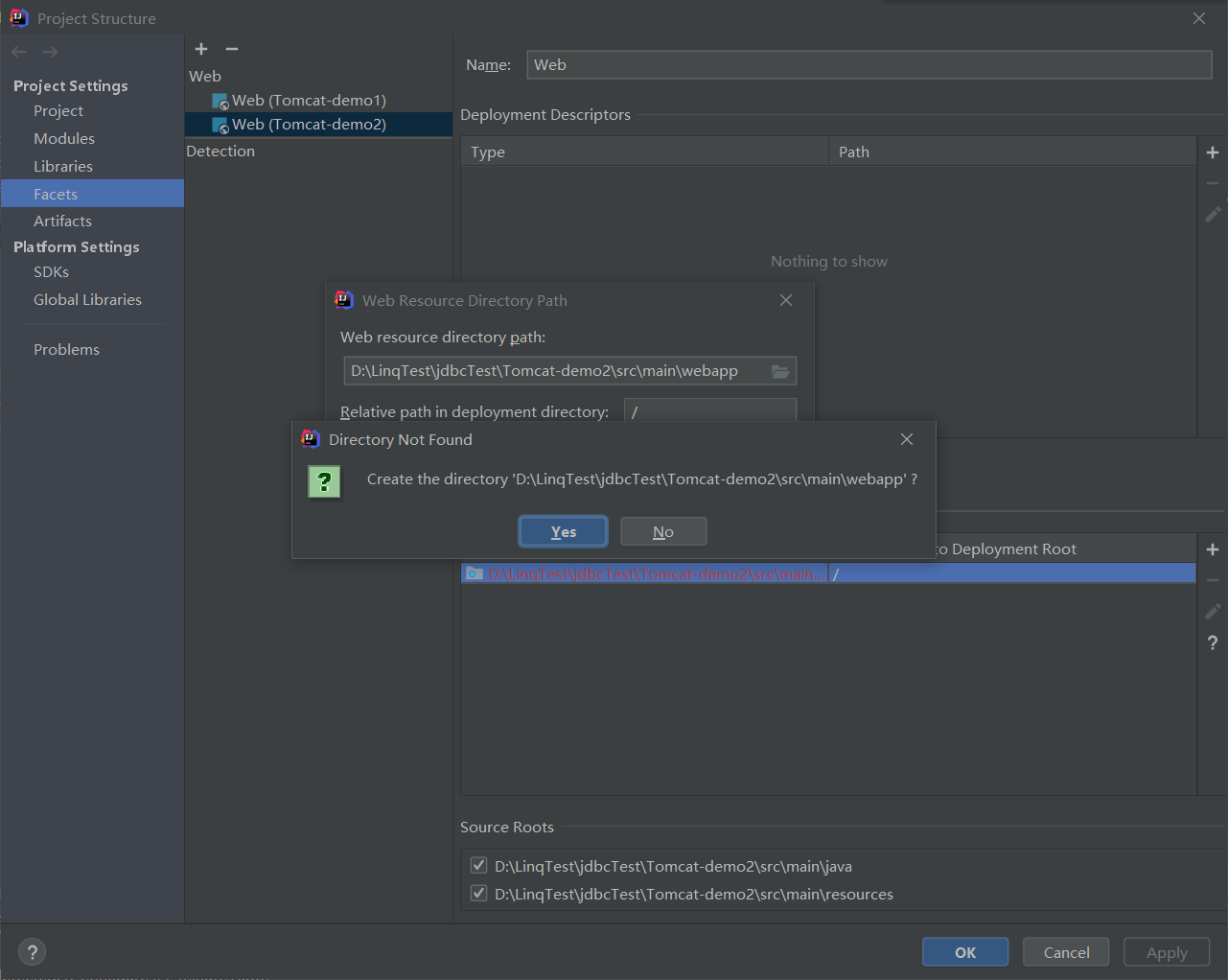Viewport: 1228px width, 980px height.
Task: Open the Artifacts settings section
Action: coord(62,222)
